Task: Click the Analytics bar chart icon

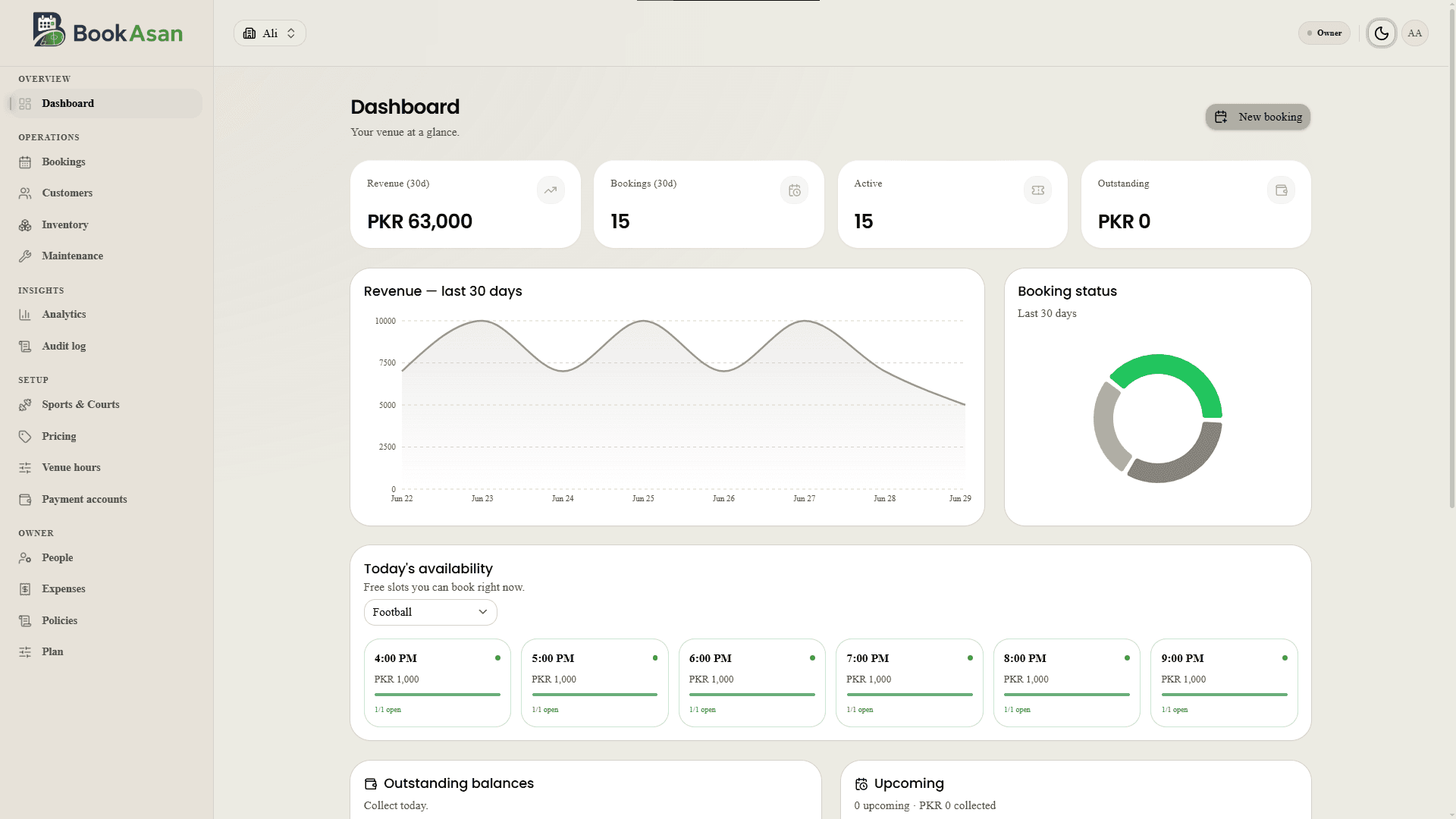Action: pos(25,315)
